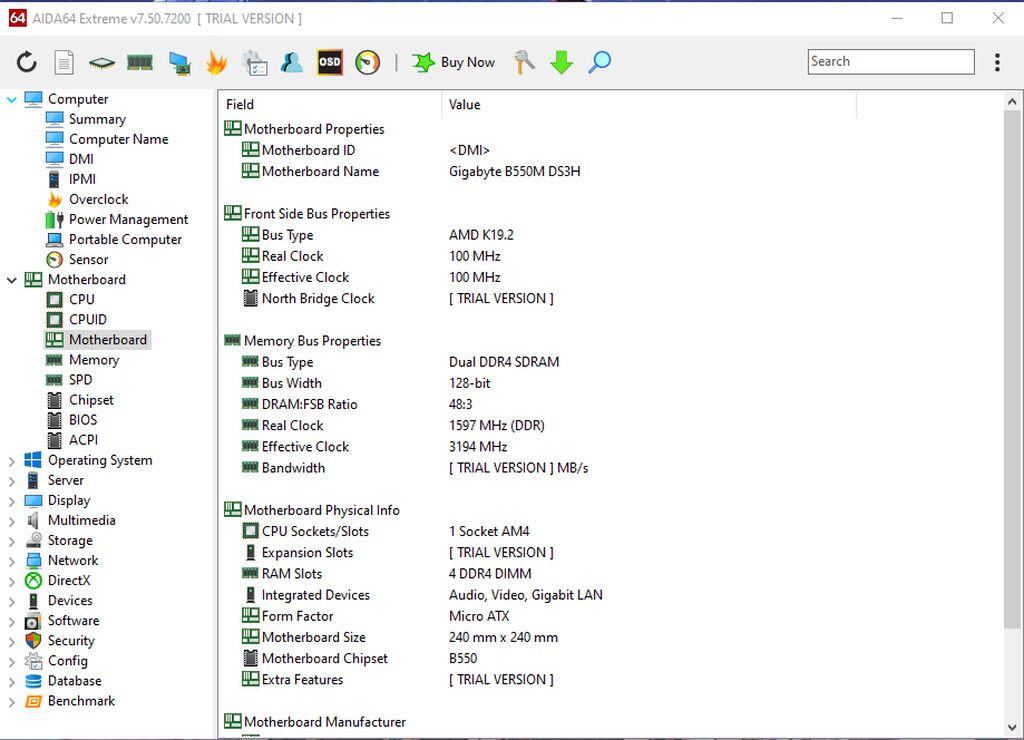Collapse the Motherboard tree node

coord(12,280)
